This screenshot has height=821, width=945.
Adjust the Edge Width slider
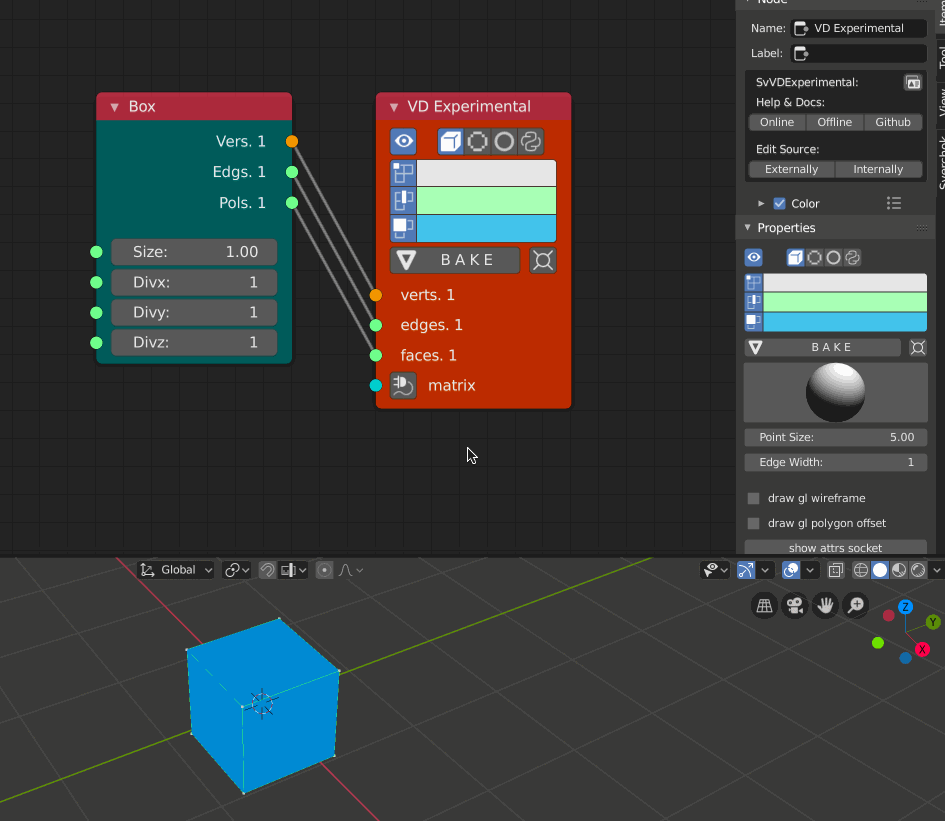835,462
